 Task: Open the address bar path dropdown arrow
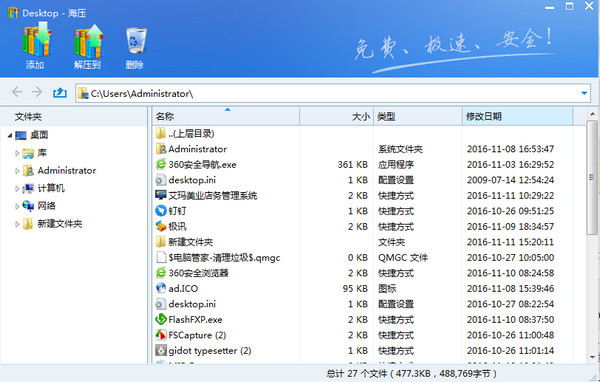point(584,93)
